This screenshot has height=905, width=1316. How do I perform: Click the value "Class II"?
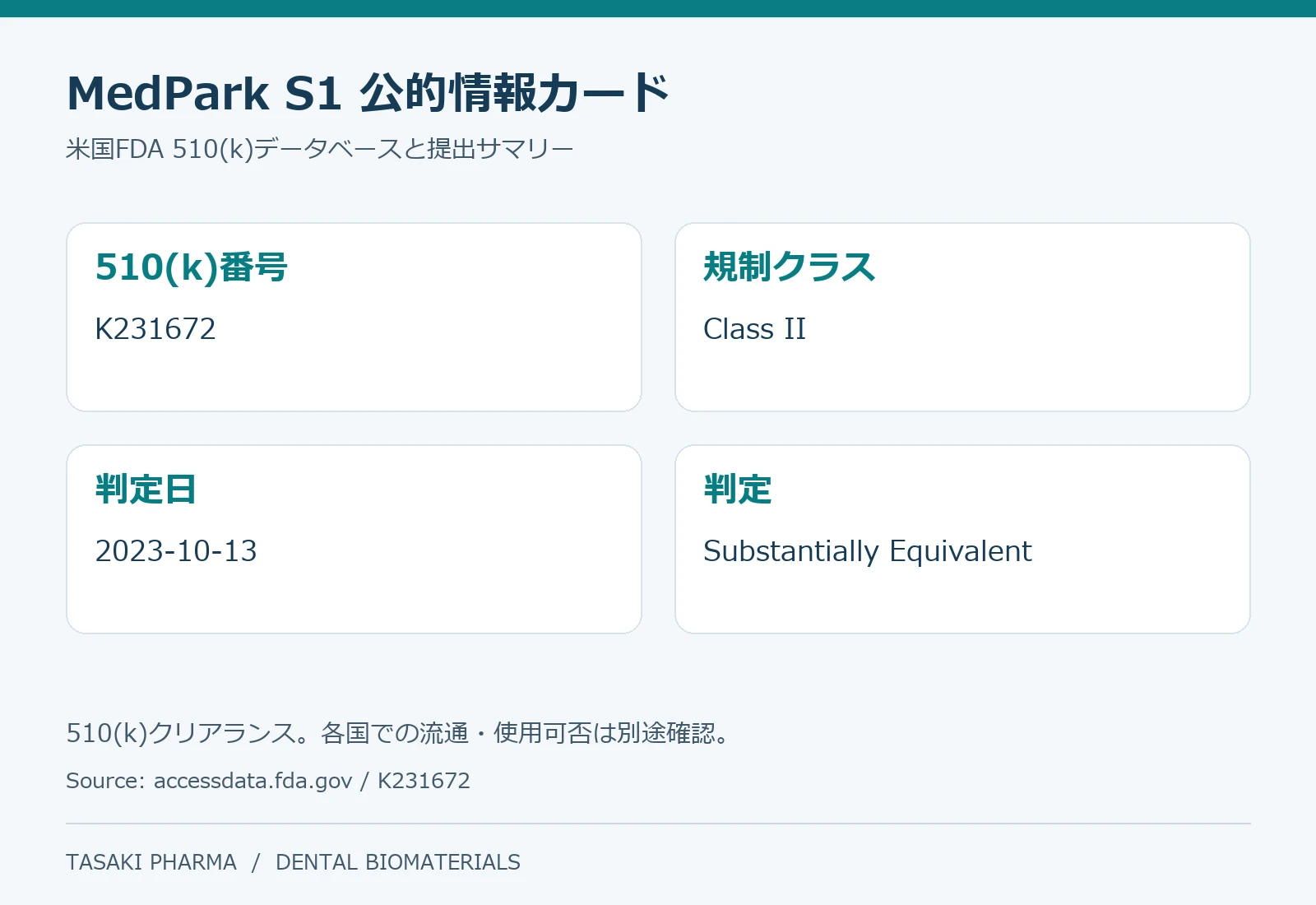pos(754,329)
